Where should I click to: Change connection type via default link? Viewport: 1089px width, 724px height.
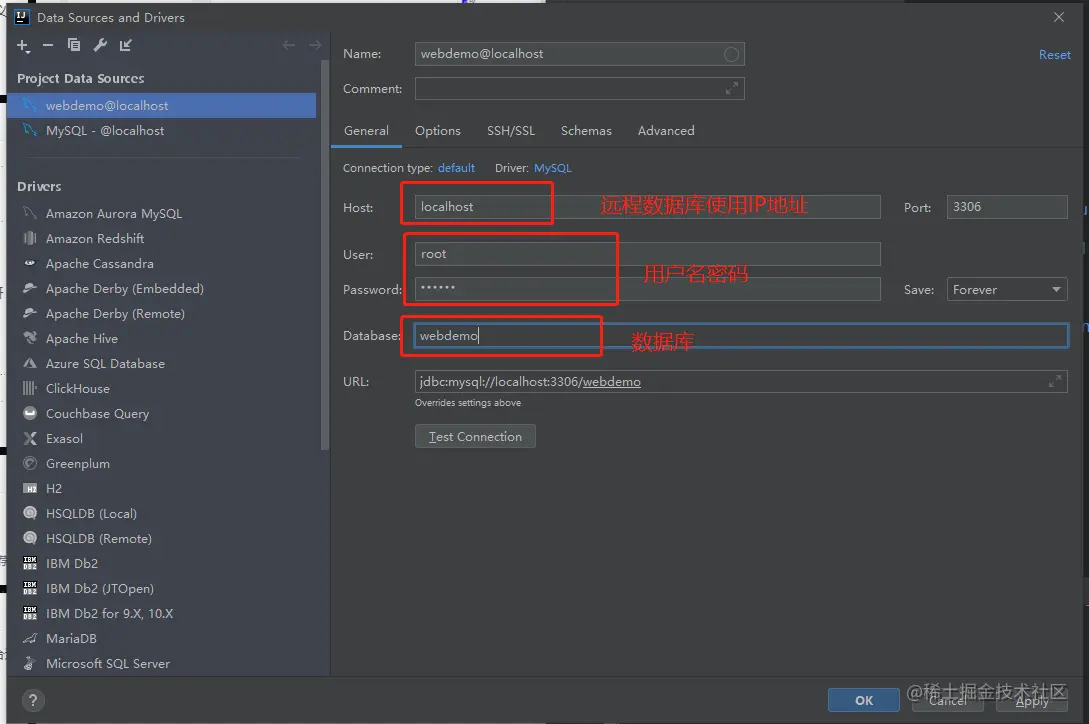[456, 168]
